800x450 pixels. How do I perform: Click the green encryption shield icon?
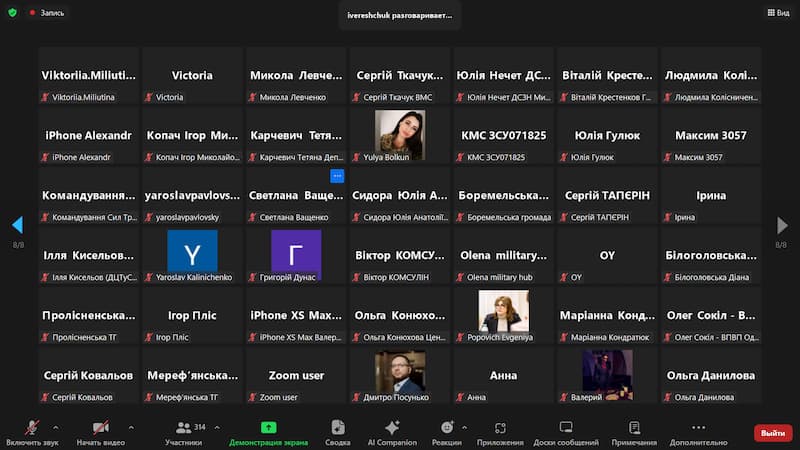[12, 13]
